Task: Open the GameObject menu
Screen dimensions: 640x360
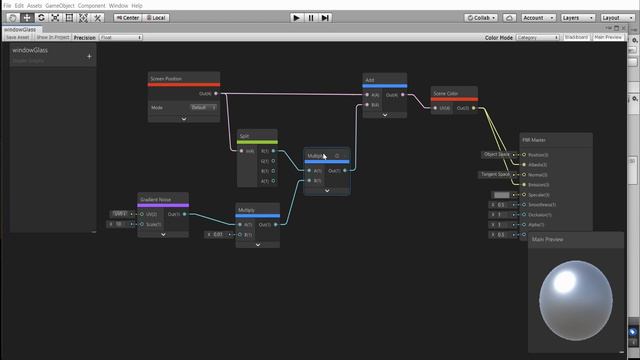Action: click(60, 5)
